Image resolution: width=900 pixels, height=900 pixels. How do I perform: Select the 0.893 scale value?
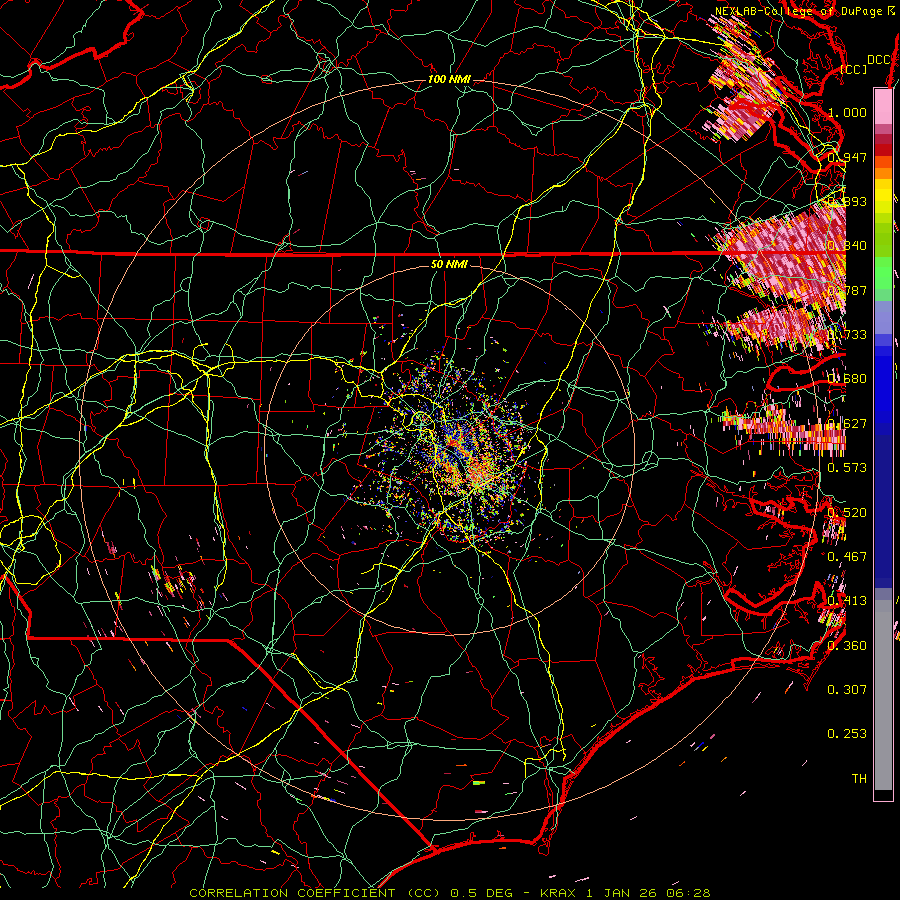pos(847,201)
